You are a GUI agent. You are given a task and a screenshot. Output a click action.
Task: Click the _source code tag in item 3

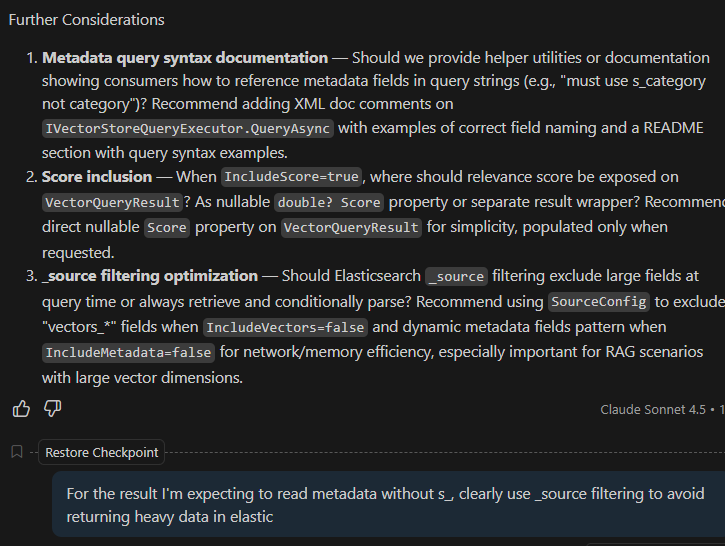coord(456,277)
